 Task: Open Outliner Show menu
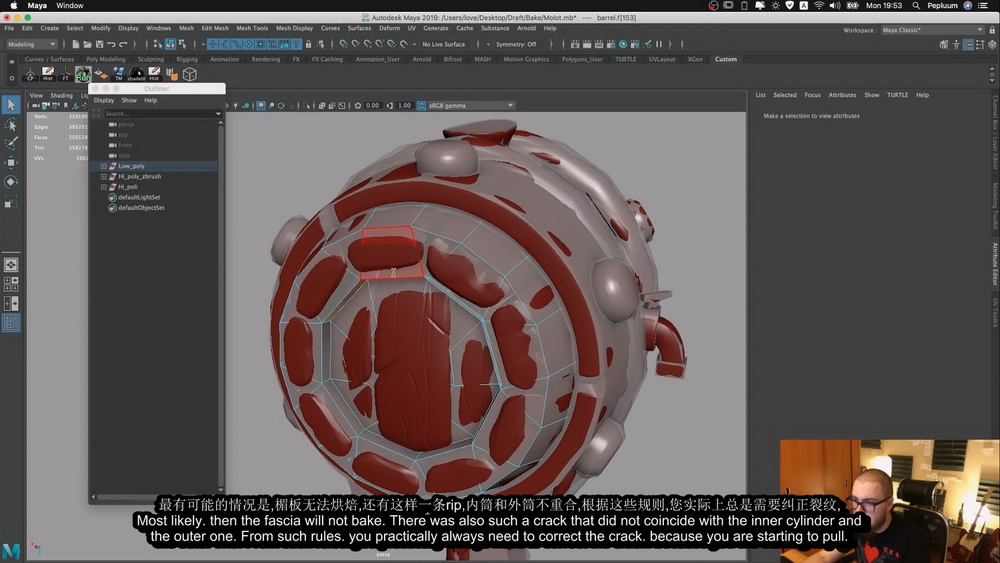(129, 100)
